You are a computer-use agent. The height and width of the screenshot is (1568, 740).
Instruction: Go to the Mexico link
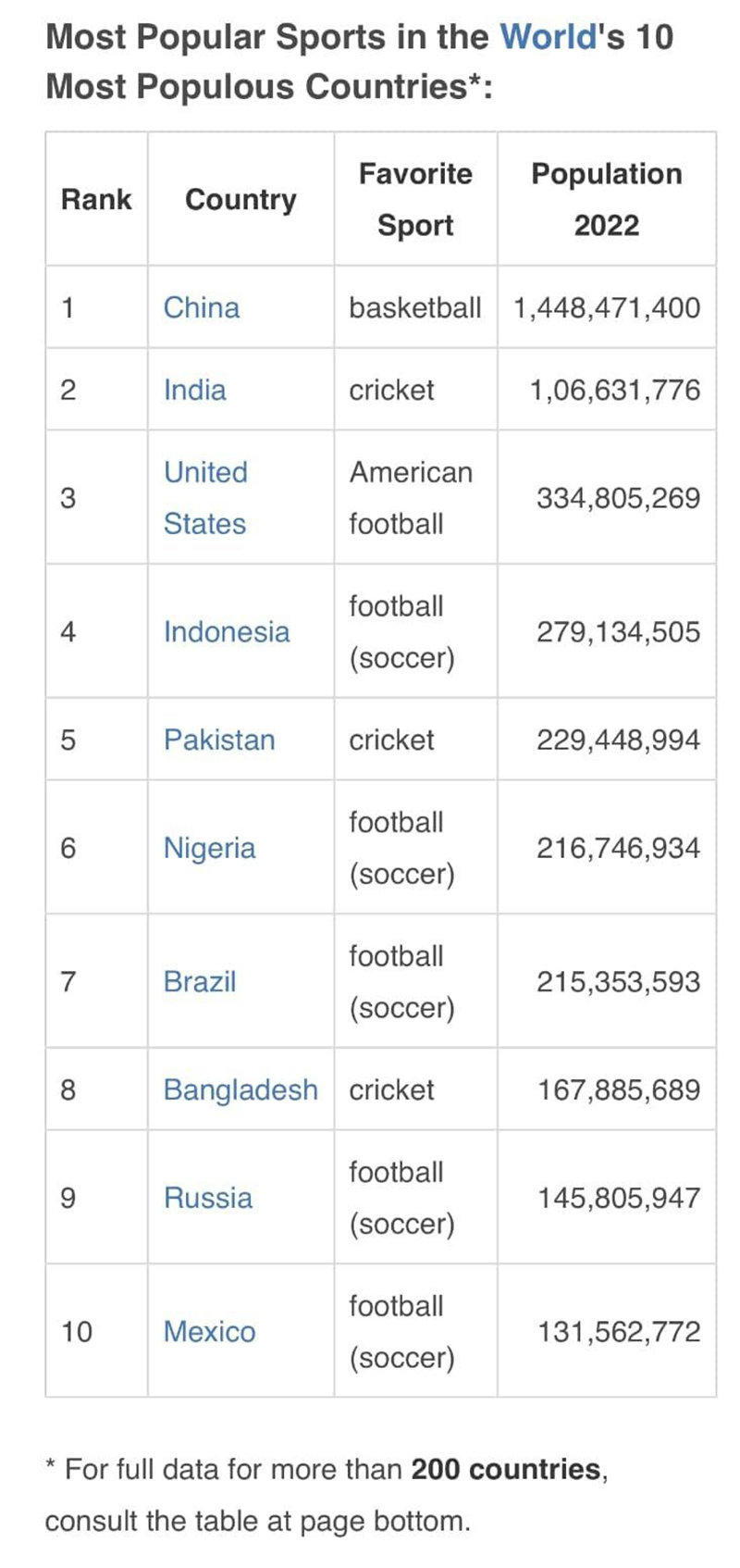209,1331
